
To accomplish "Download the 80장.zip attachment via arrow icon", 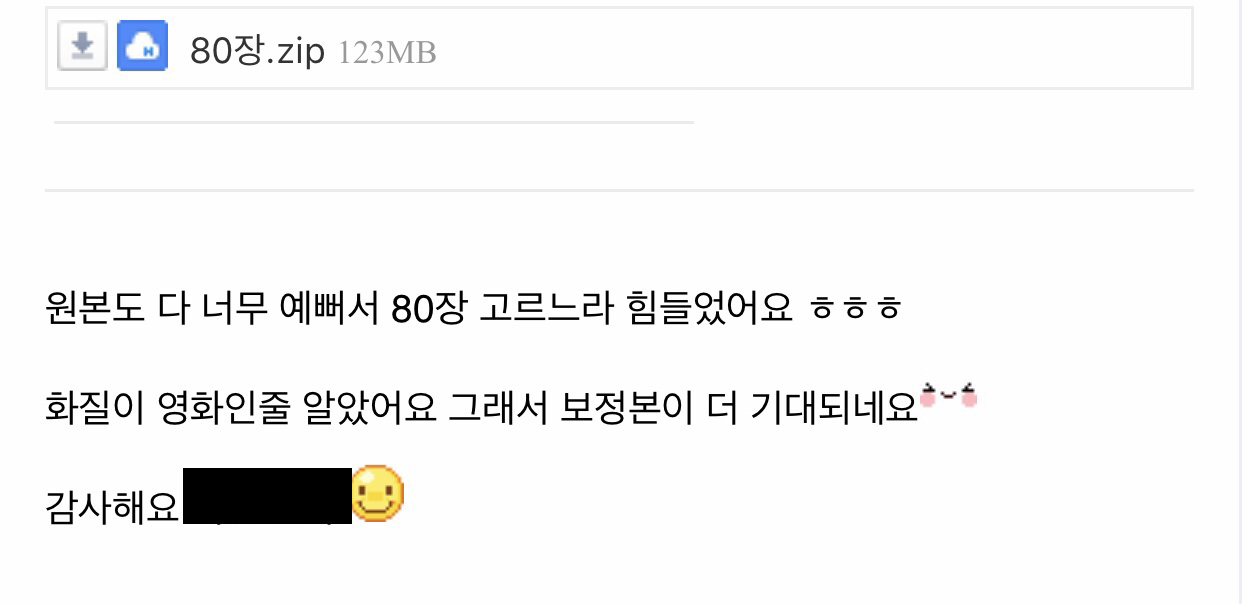I will click(x=82, y=47).
